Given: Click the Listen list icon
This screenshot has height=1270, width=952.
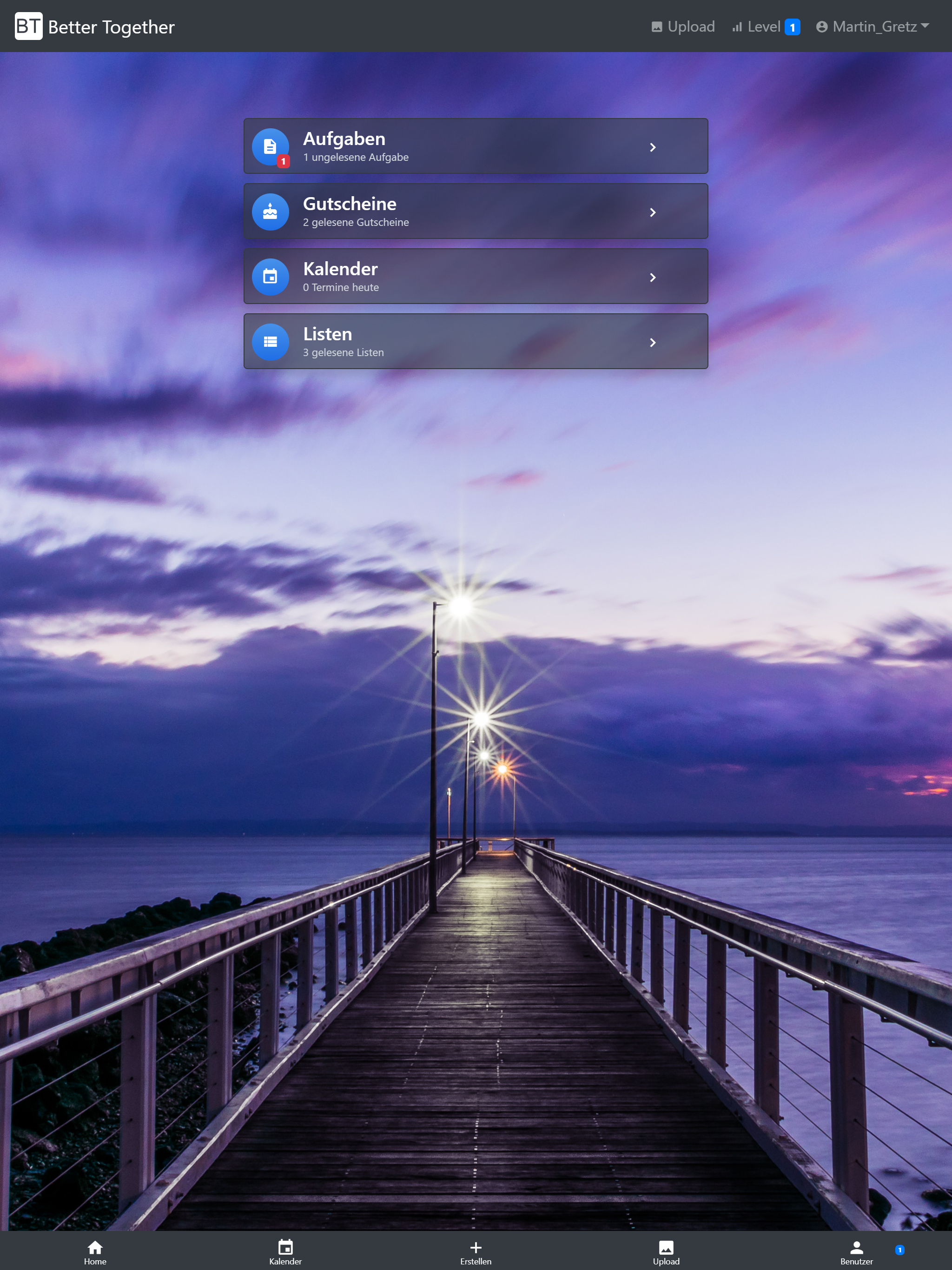Looking at the screenshot, I should [270, 342].
